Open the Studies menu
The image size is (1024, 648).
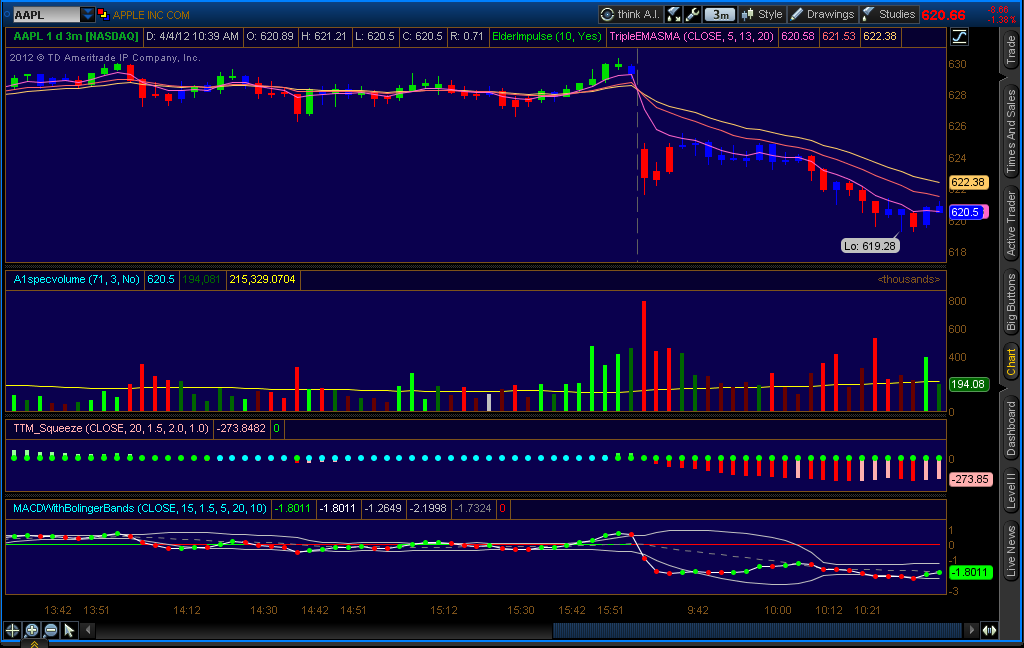(x=889, y=14)
